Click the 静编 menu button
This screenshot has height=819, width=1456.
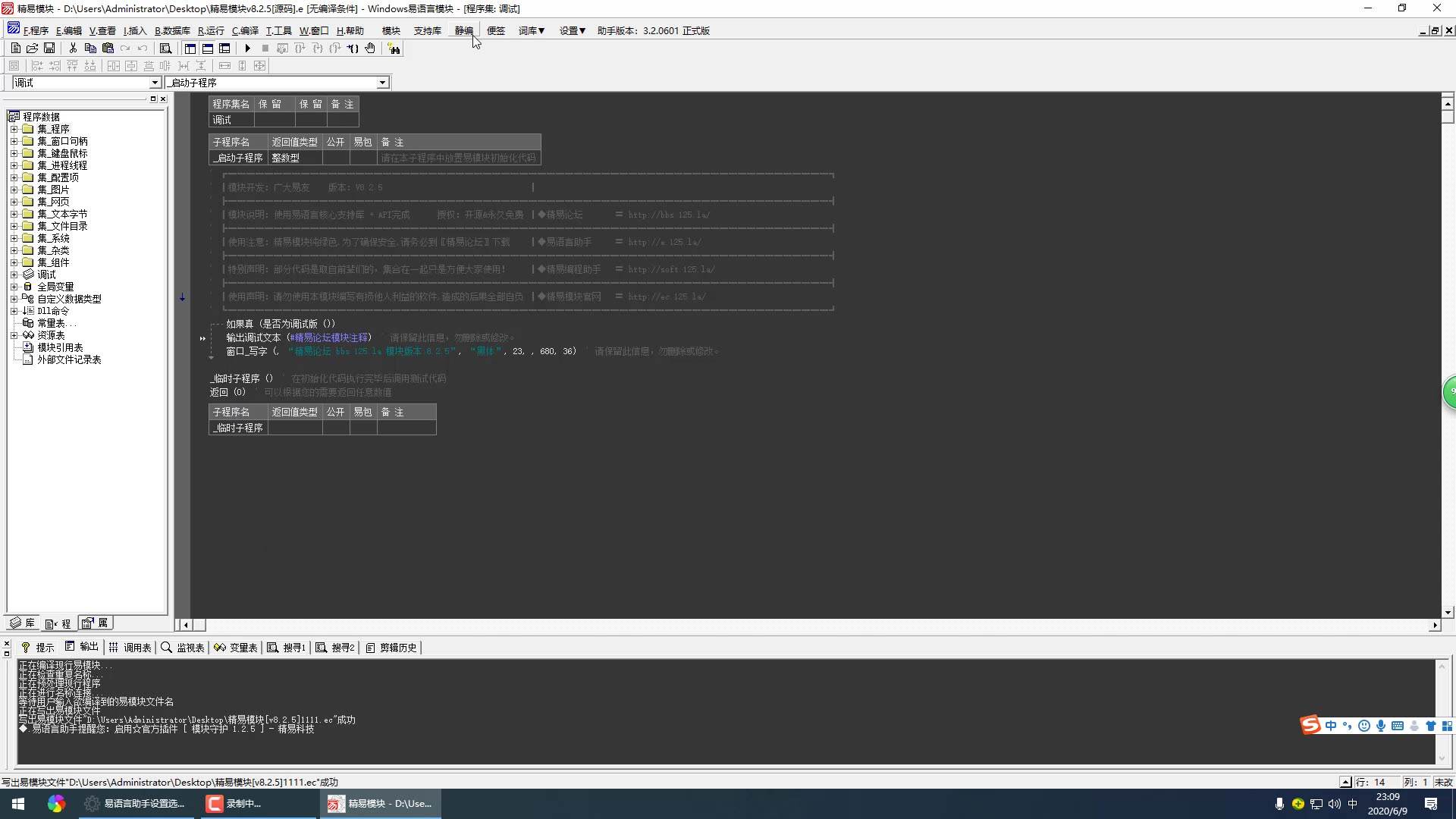point(464,30)
